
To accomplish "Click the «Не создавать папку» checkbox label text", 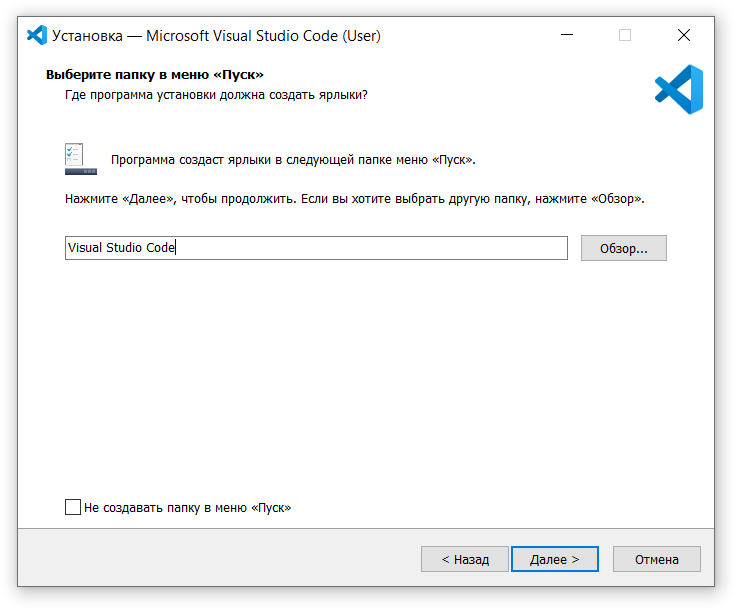I will coord(188,508).
